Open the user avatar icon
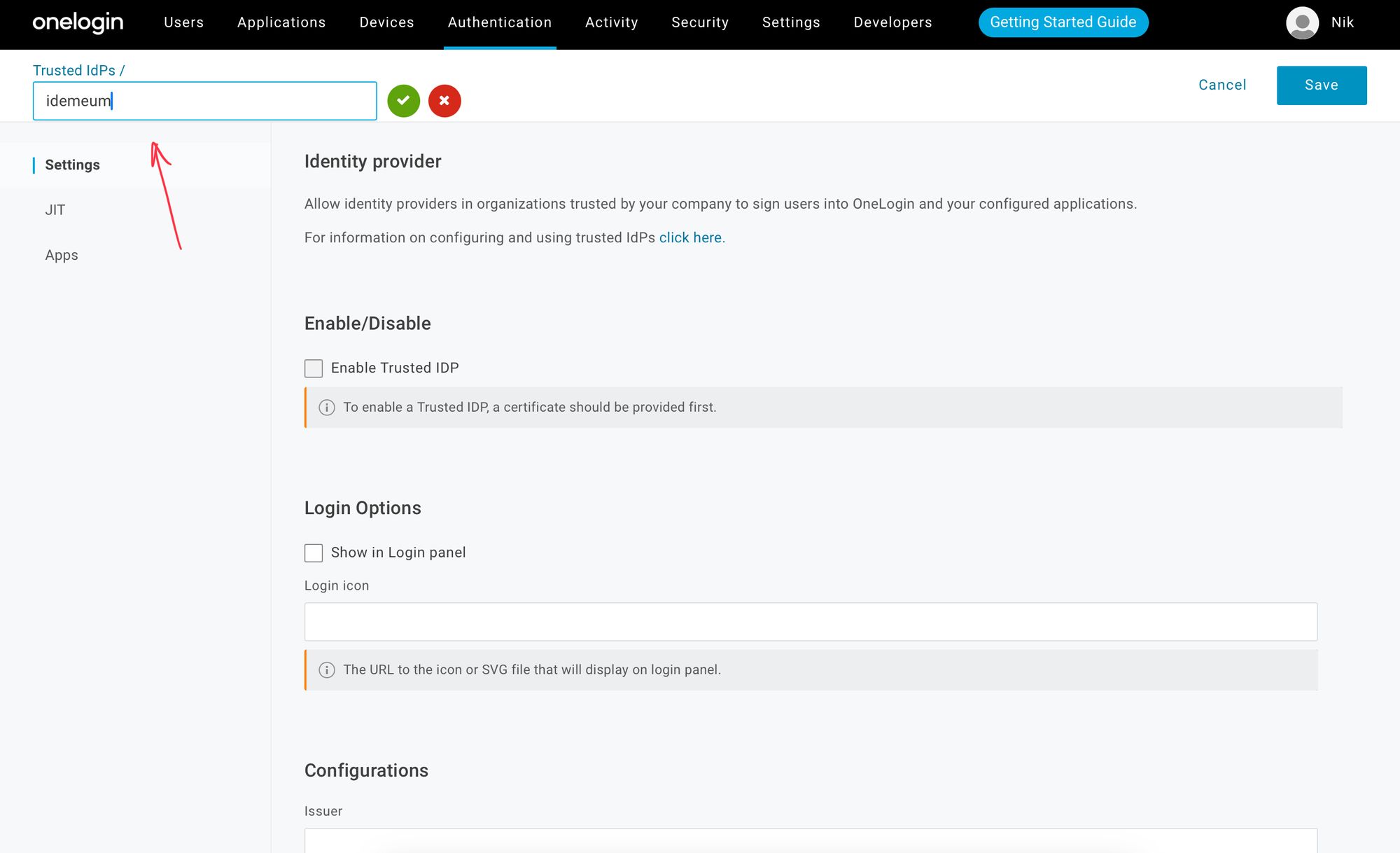 pyautogui.click(x=1302, y=22)
